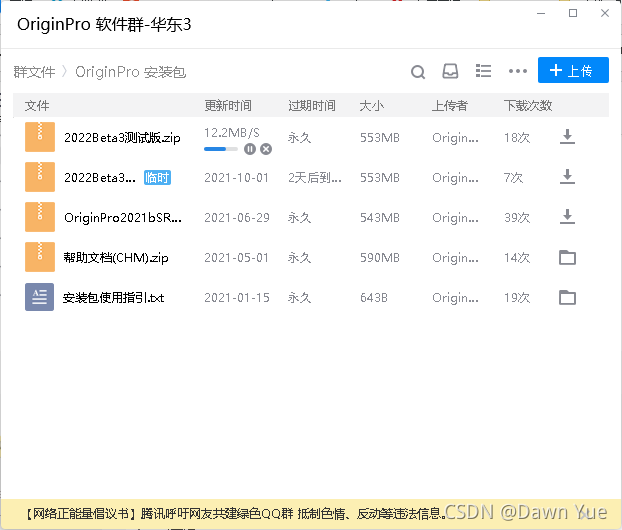
Task: Click the 39次 download count
Action: coord(517,218)
